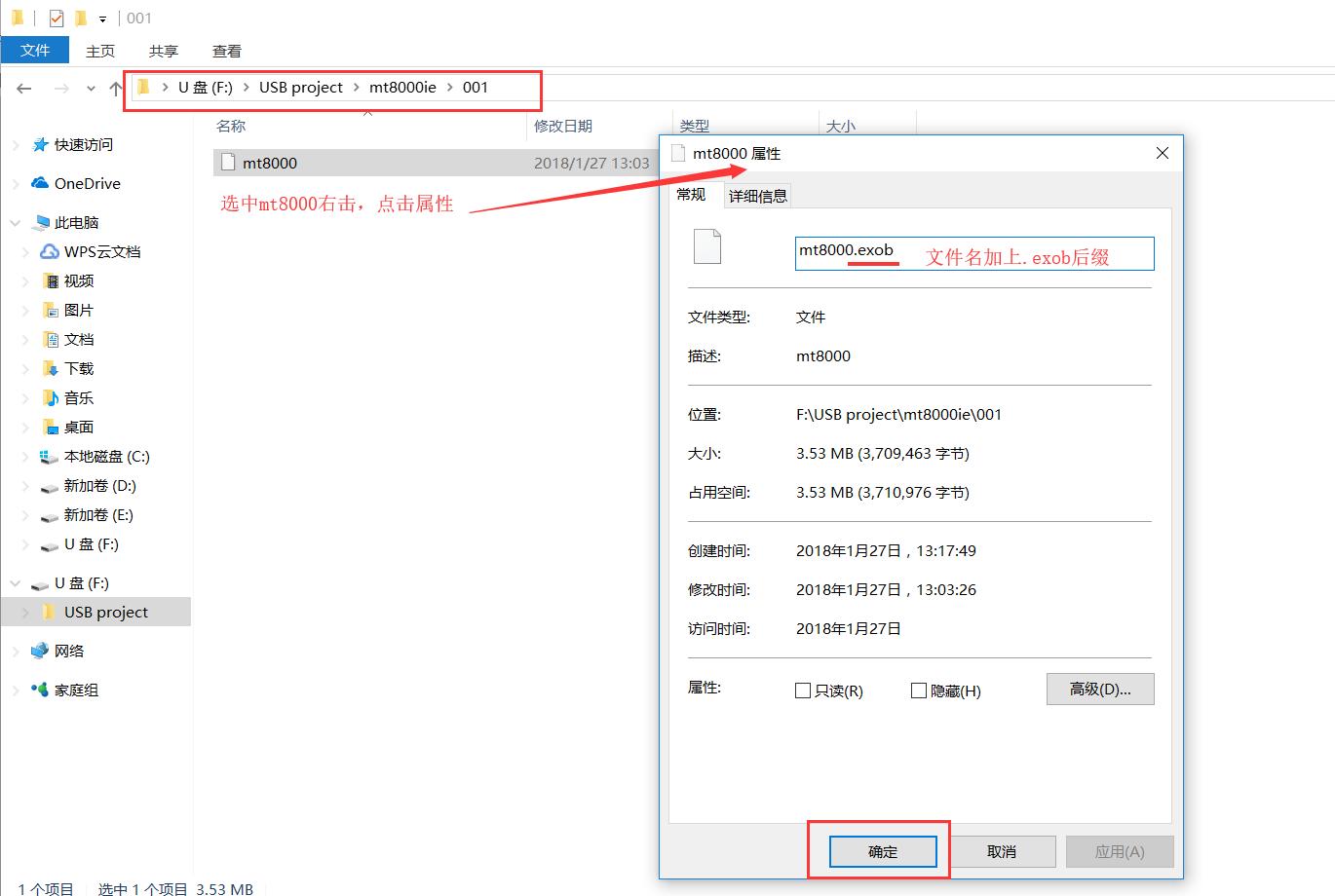Expand the WPS云文档 tree node

[26, 251]
